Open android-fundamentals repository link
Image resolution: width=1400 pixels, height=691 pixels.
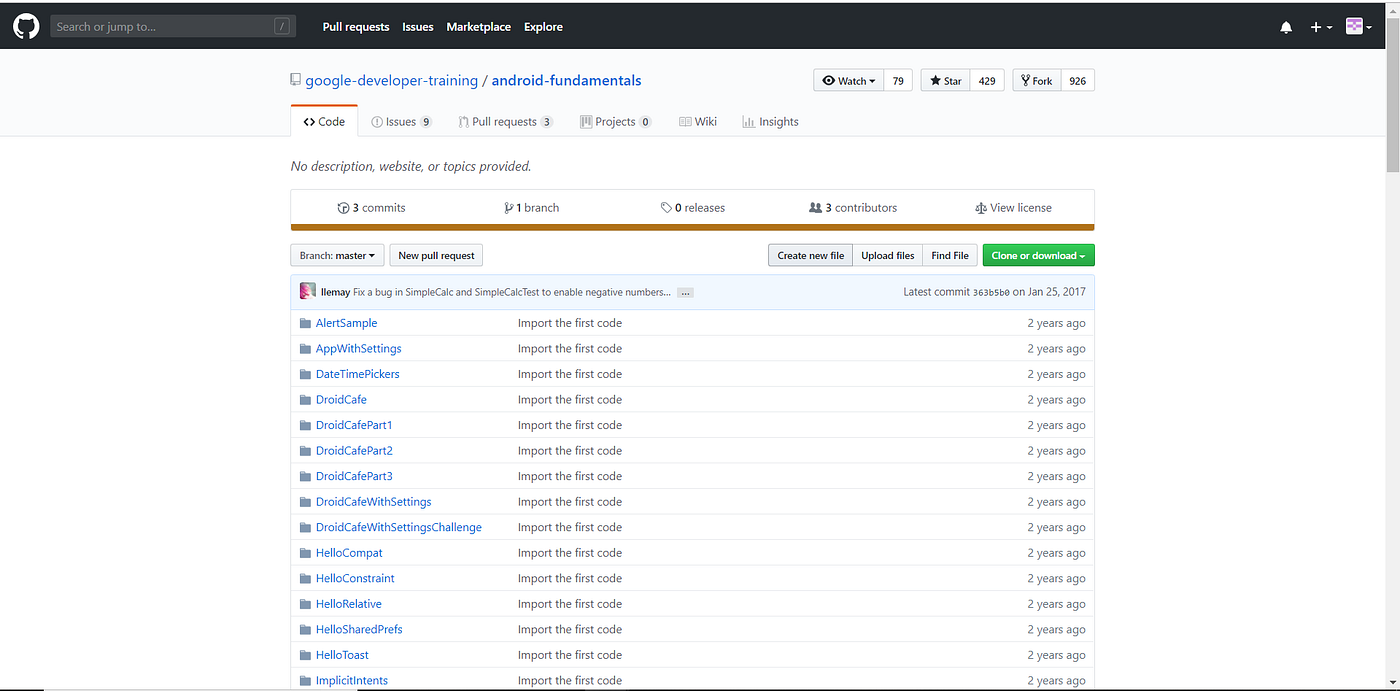(x=566, y=80)
